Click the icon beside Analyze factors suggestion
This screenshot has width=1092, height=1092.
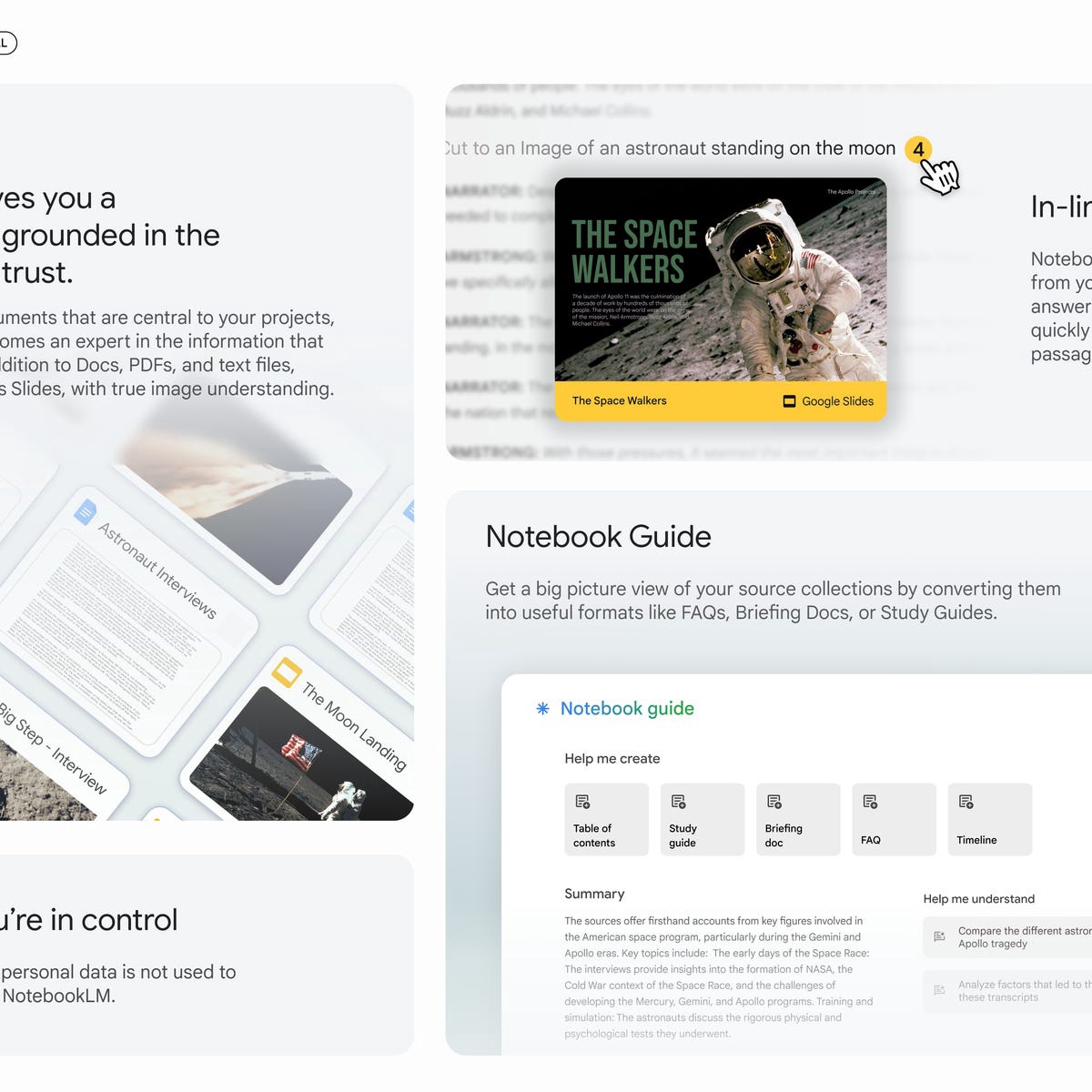(x=940, y=990)
